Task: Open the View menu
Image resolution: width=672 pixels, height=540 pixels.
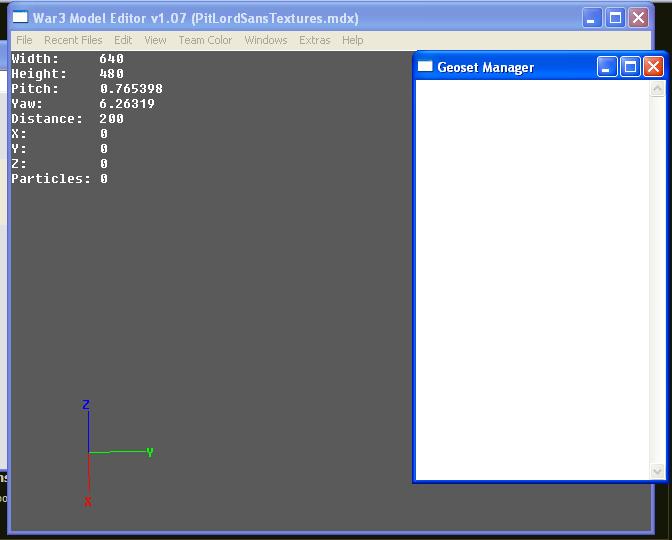Action: 155,40
